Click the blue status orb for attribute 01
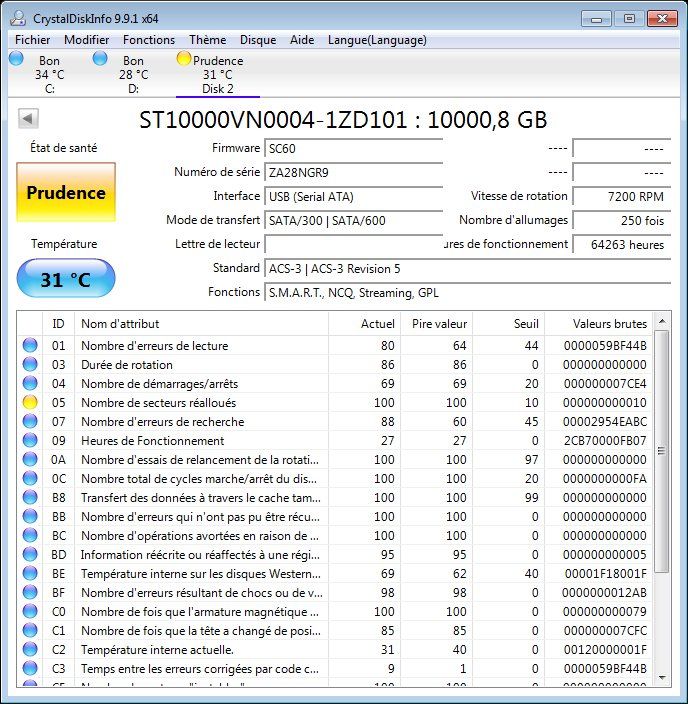Screen dimensions: 688x704 point(30,345)
